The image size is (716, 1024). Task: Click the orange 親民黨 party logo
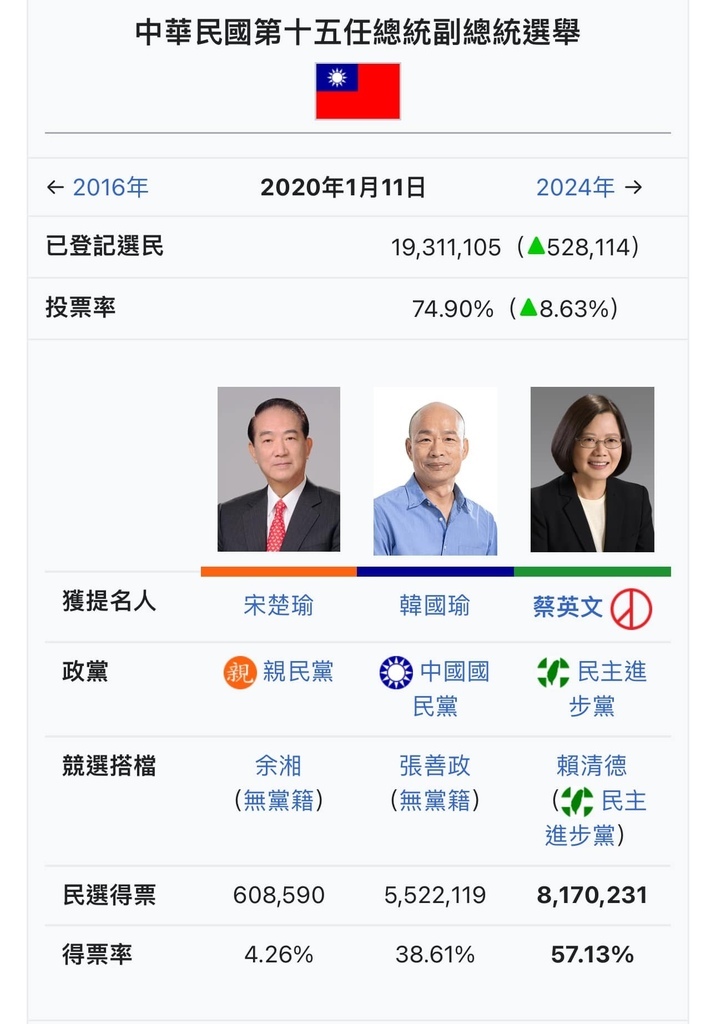tap(240, 673)
